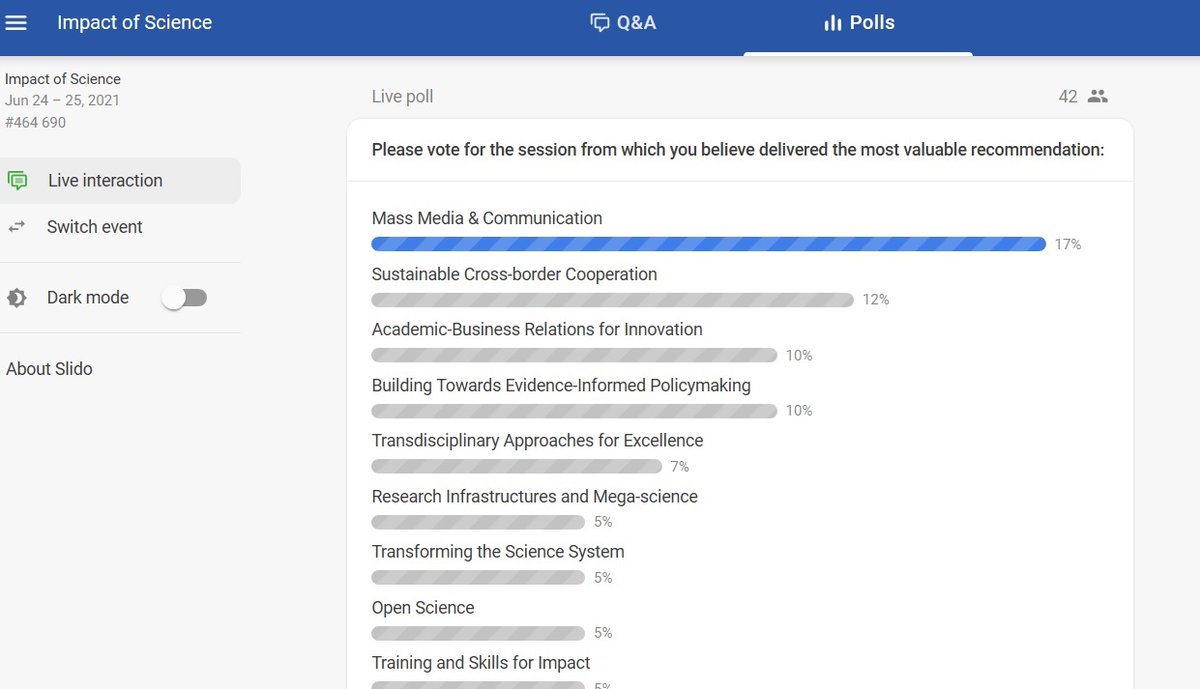Viewport: 1200px width, 689px height.
Task: Click the Dark mode contrast icon
Action: [x=16, y=297]
